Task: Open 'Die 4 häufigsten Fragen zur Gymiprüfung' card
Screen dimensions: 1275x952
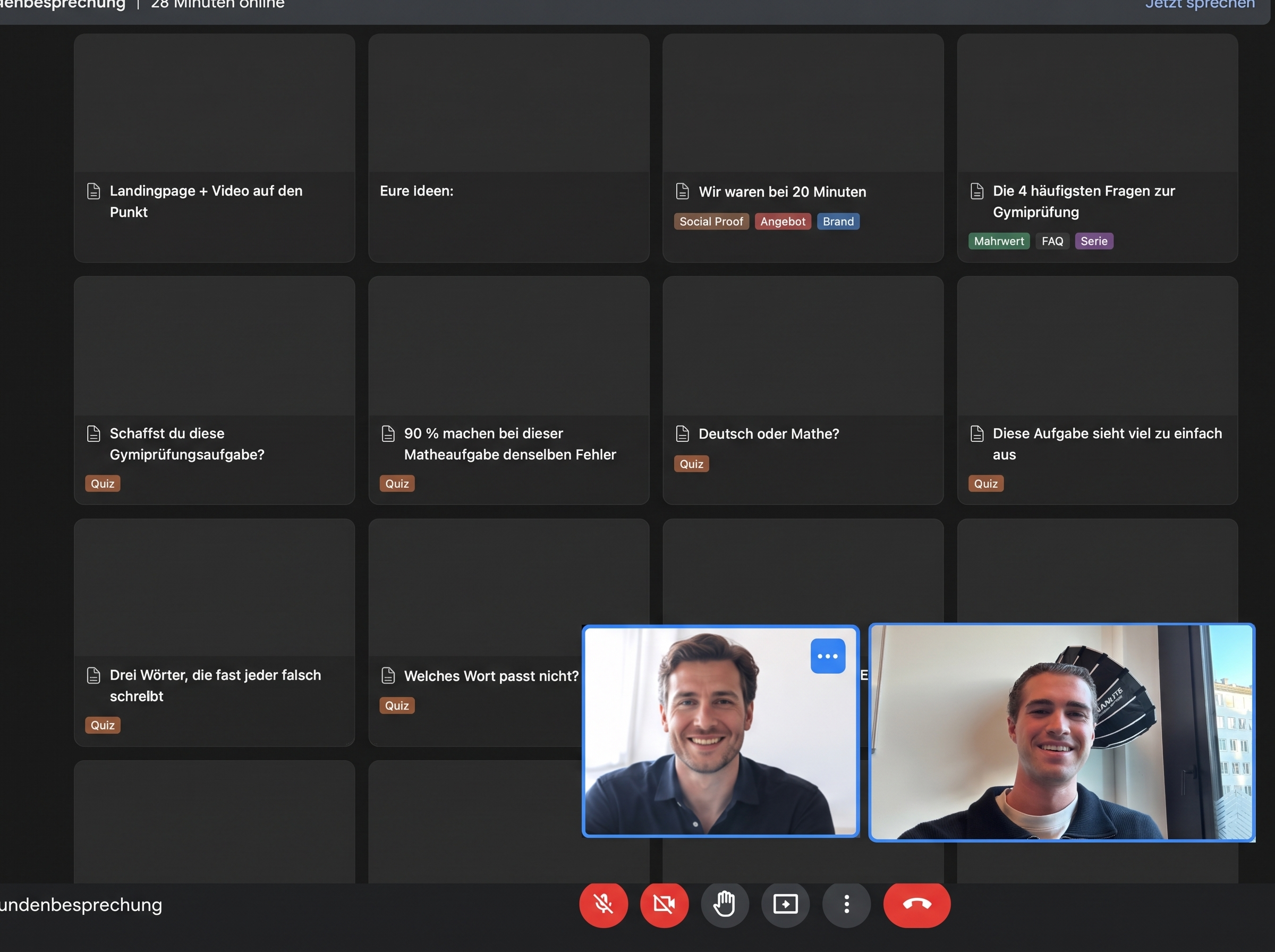Action: [x=1098, y=148]
